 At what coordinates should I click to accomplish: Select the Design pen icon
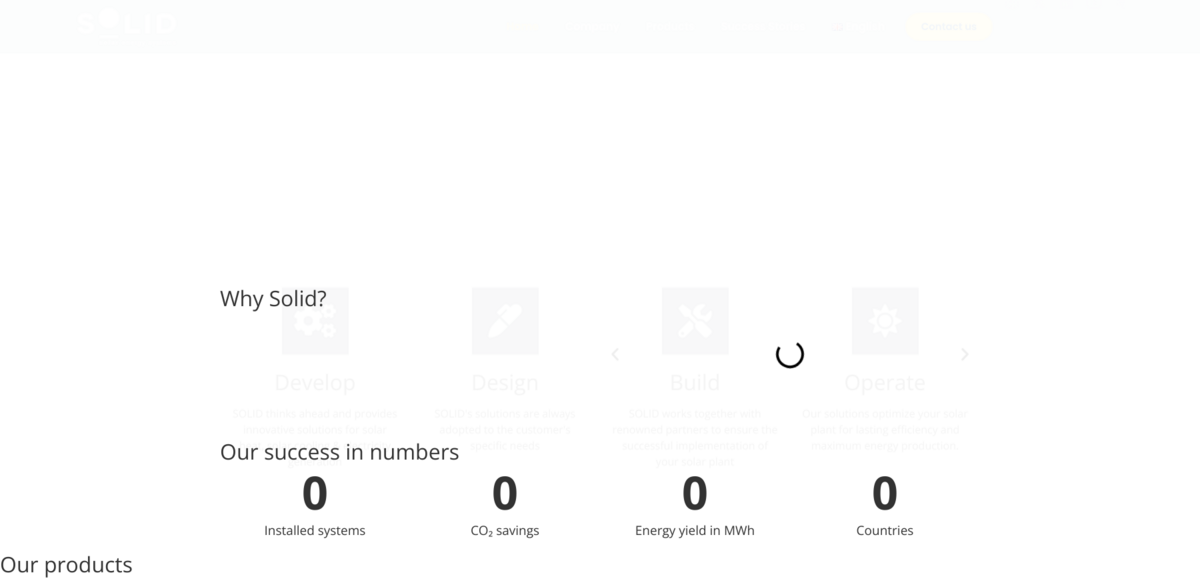coord(505,321)
